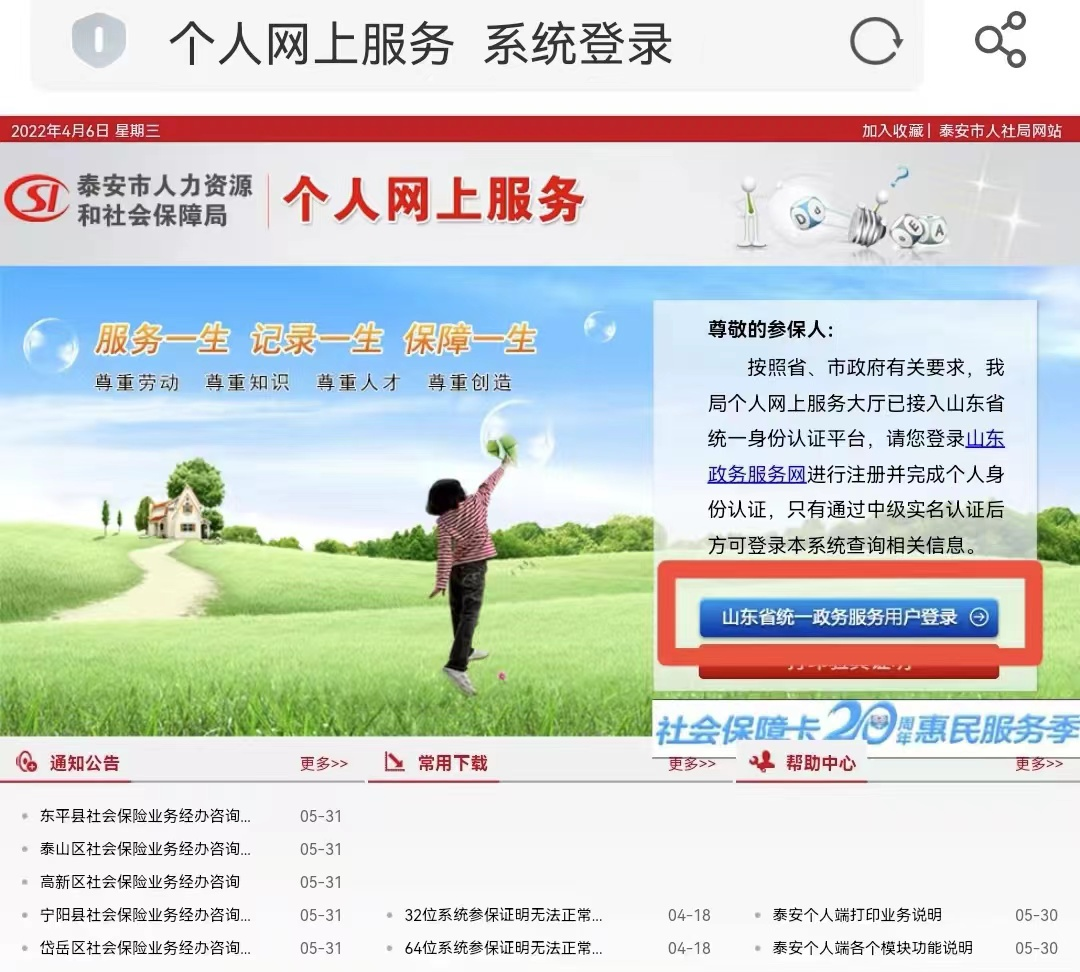
Task: Click the 通知公告 section icon
Action: click(x=26, y=762)
